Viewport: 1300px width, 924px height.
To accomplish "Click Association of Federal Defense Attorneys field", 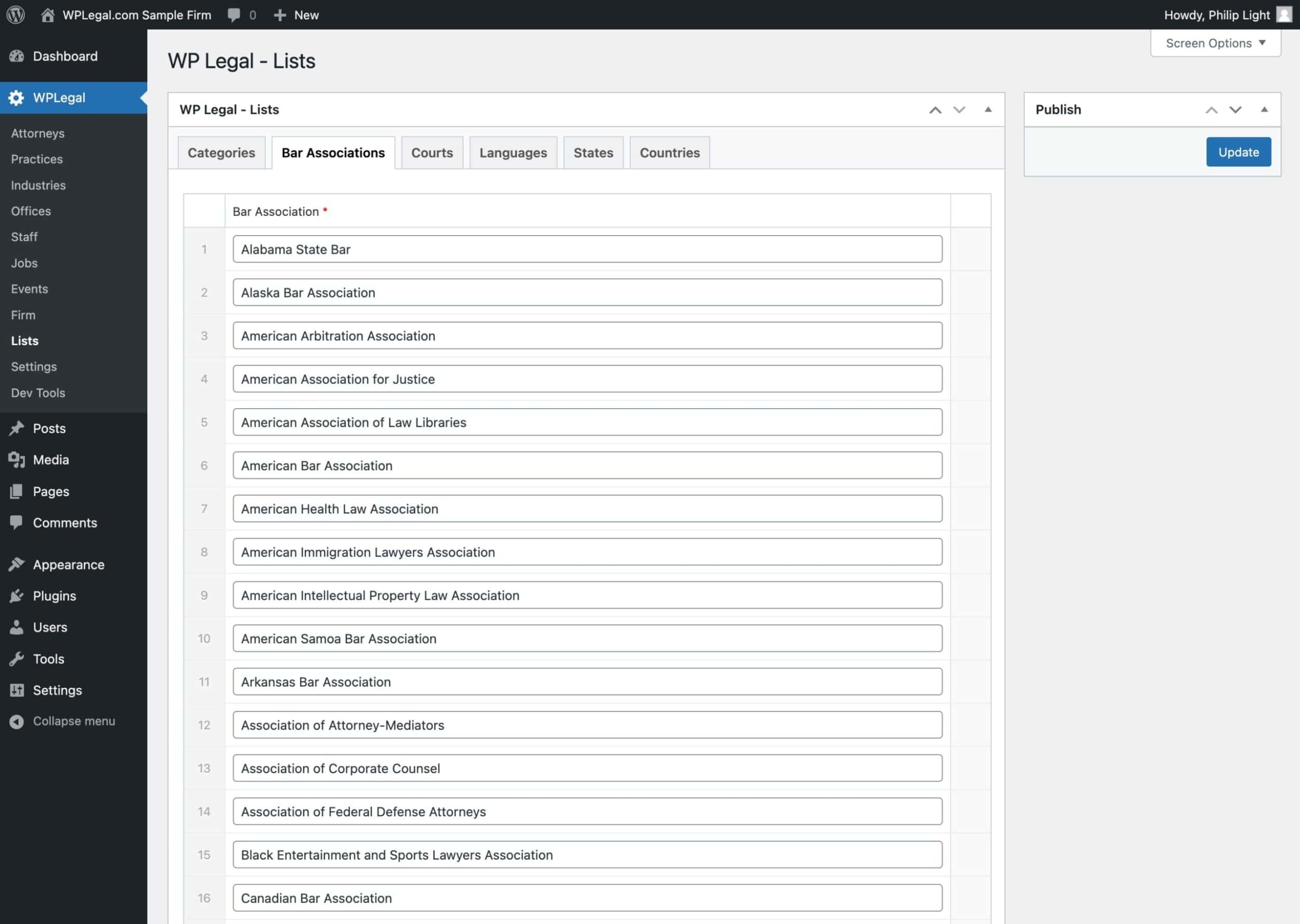I will pyautogui.click(x=587, y=811).
